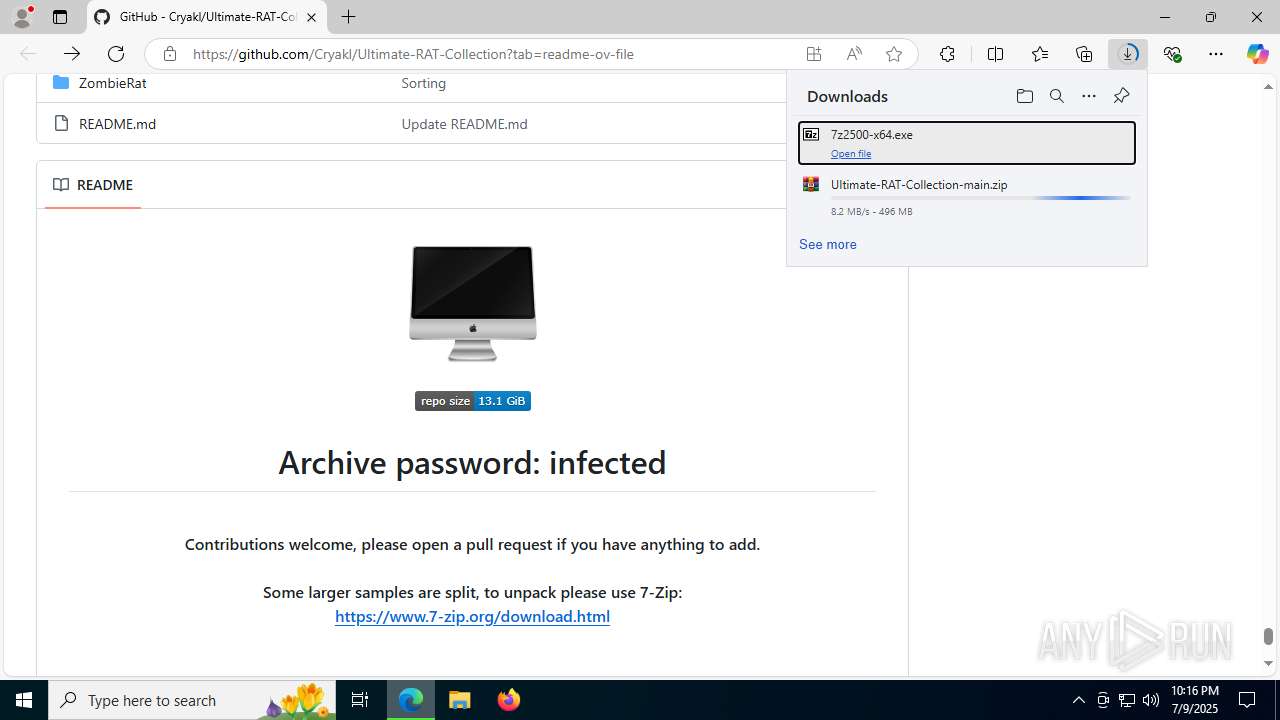Screen dimensions: 1280x720
Task: Select Ultimate-RAT-Collection-main.zip download entry
Action: pyautogui.click(x=966, y=197)
